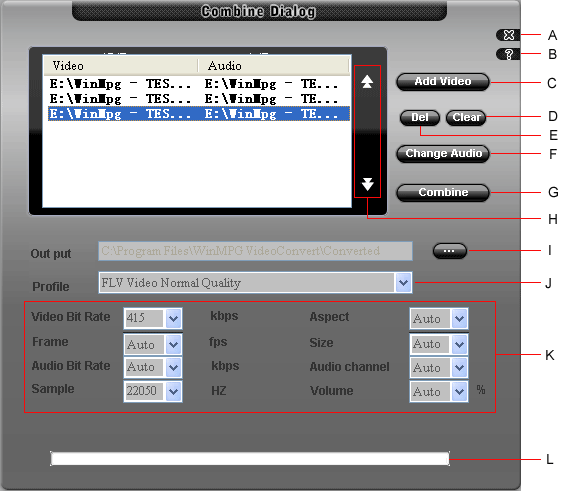Viewport: 569px width, 492px height.
Task: Open the Size dropdown
Action: [x=459, y=344]
